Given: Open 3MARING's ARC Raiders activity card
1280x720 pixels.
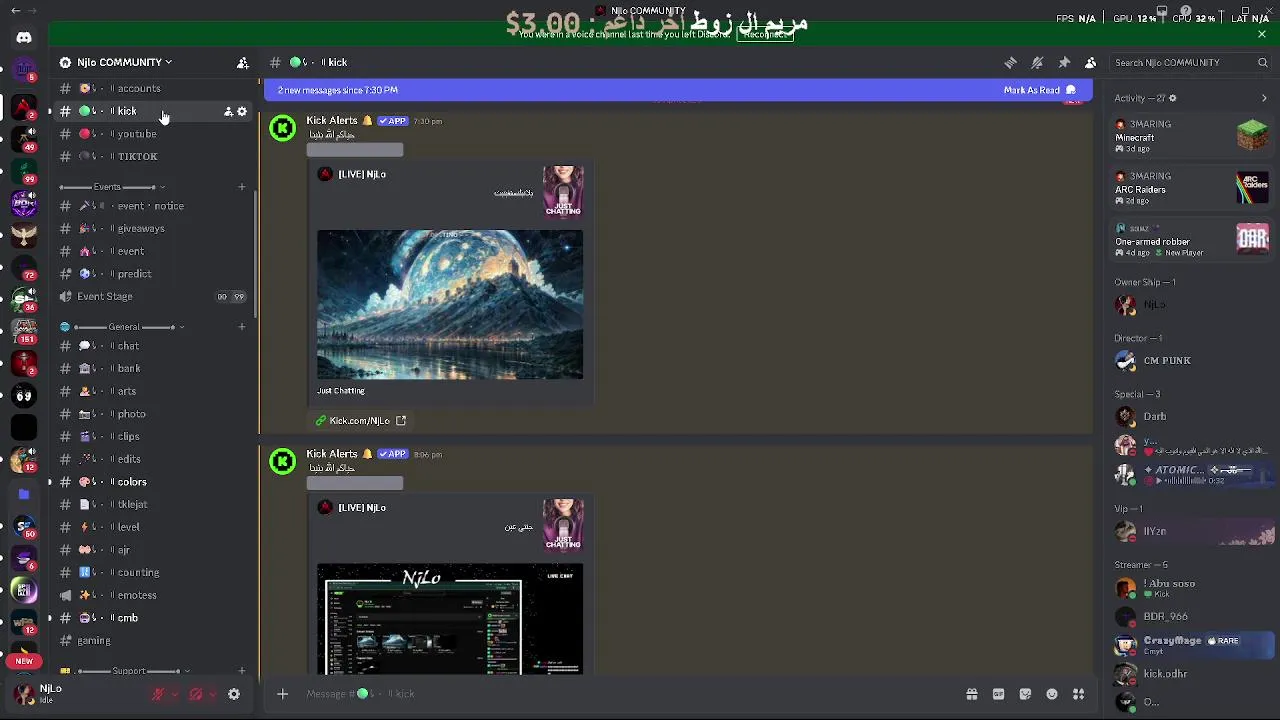Looking at the screenshot, I should (1191, 188).
